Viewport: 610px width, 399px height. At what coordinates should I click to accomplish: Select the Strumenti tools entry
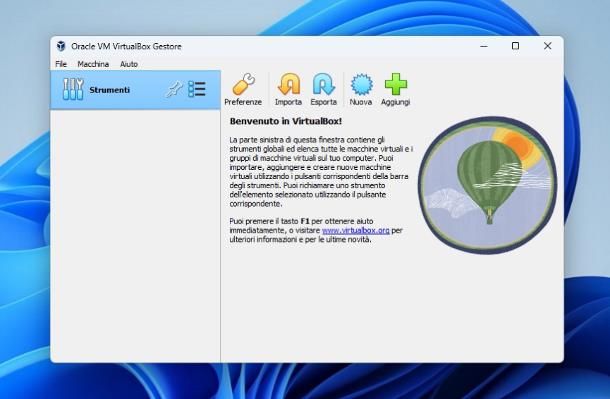pos(135,90)
